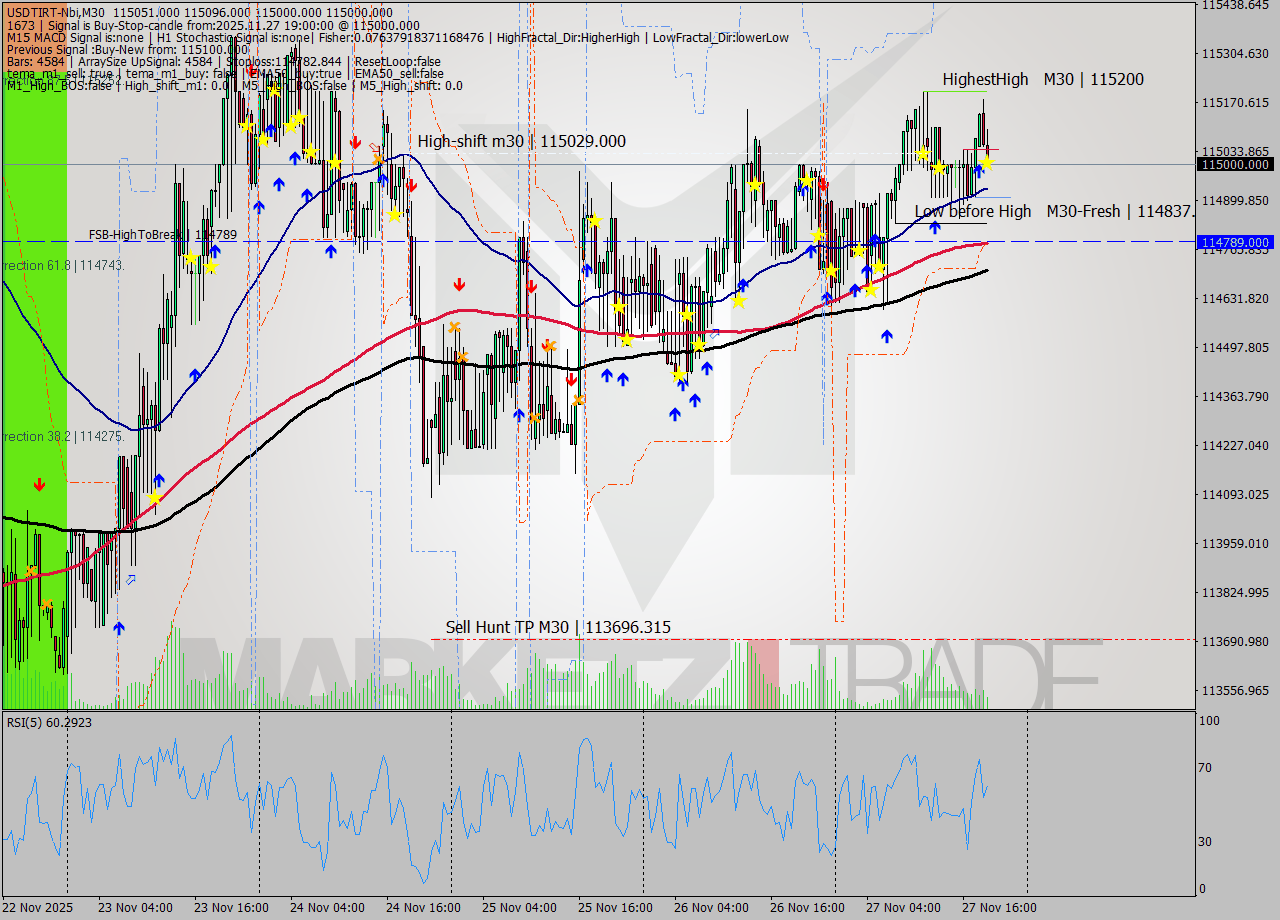The image size is (1280, 920).
Task: Click the hollow blue arrow marker near 23 Nov
Action: click(x=131, y=577)
